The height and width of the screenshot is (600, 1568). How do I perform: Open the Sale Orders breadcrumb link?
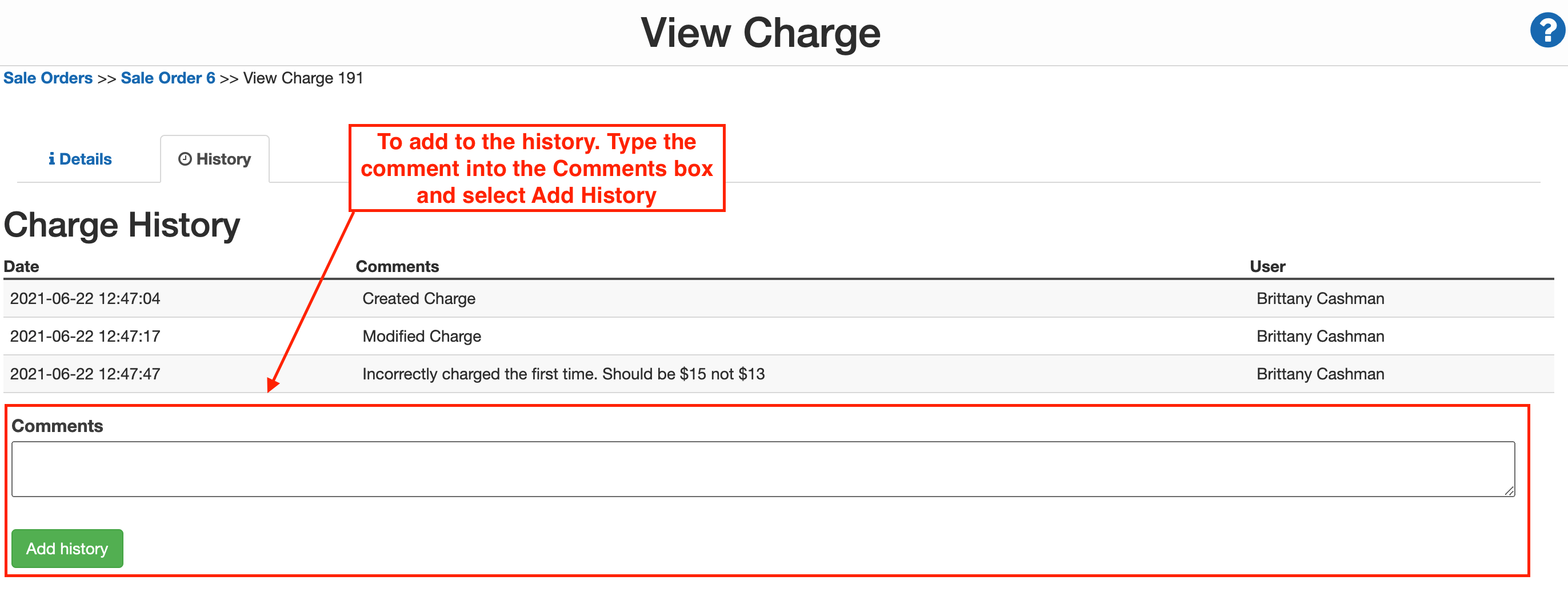tap(47, 78)
